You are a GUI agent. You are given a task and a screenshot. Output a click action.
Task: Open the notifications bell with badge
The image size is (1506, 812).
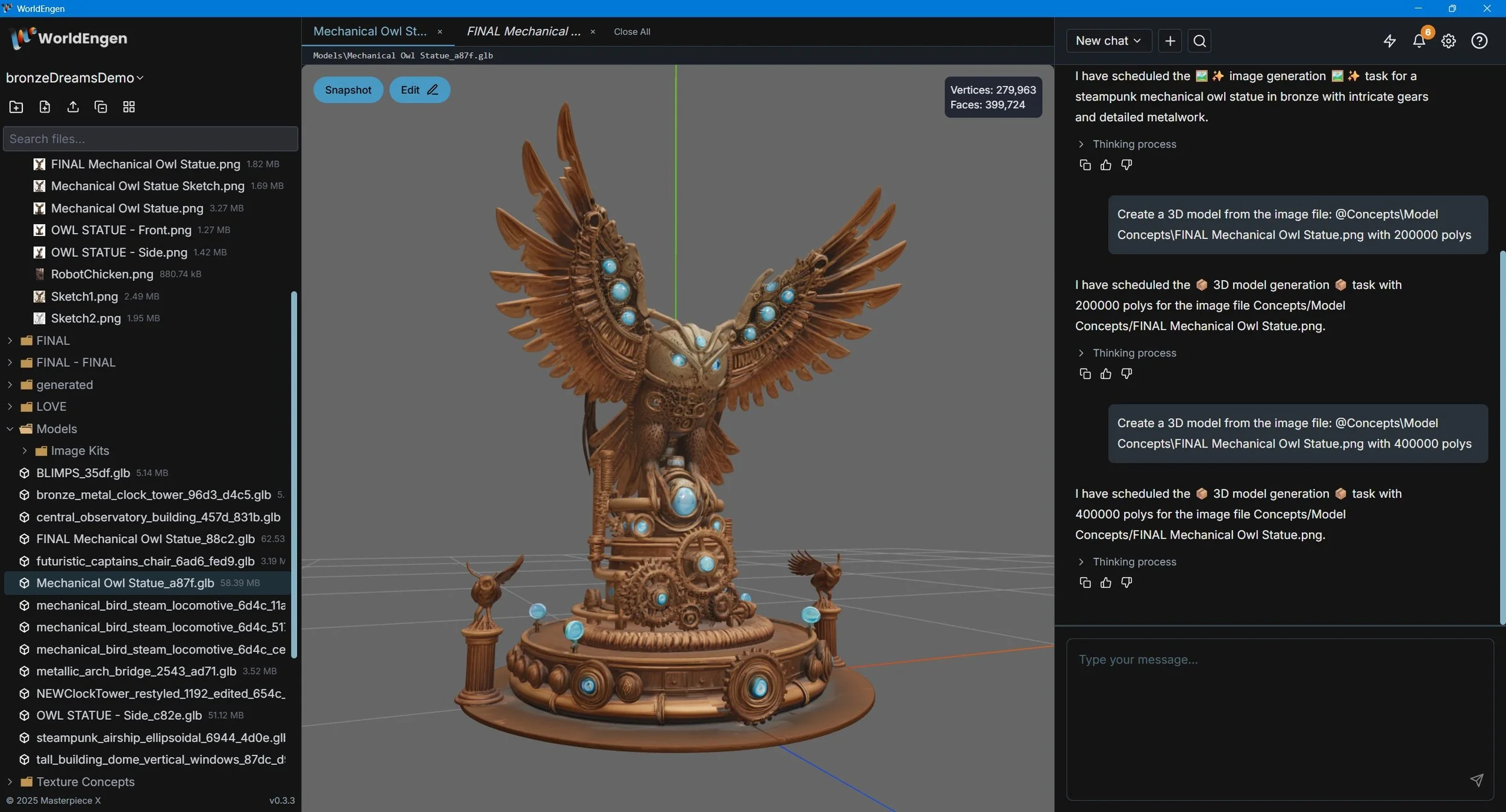(1419, 41)
